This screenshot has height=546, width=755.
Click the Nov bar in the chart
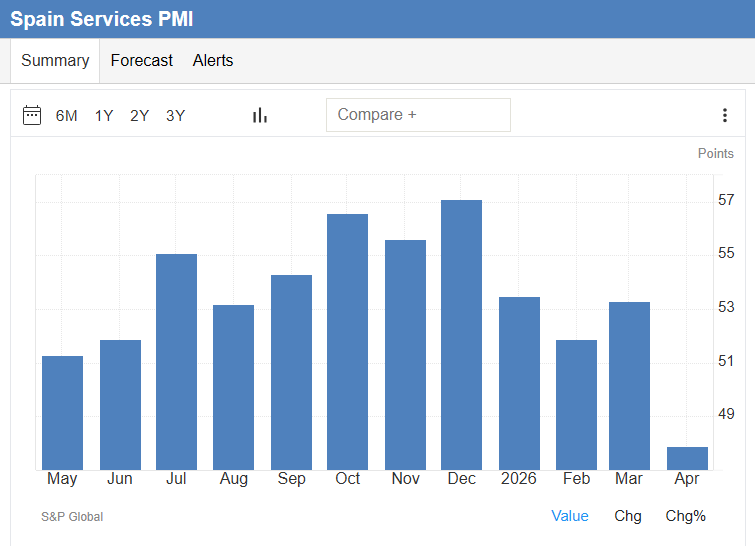tap(405, 355)
